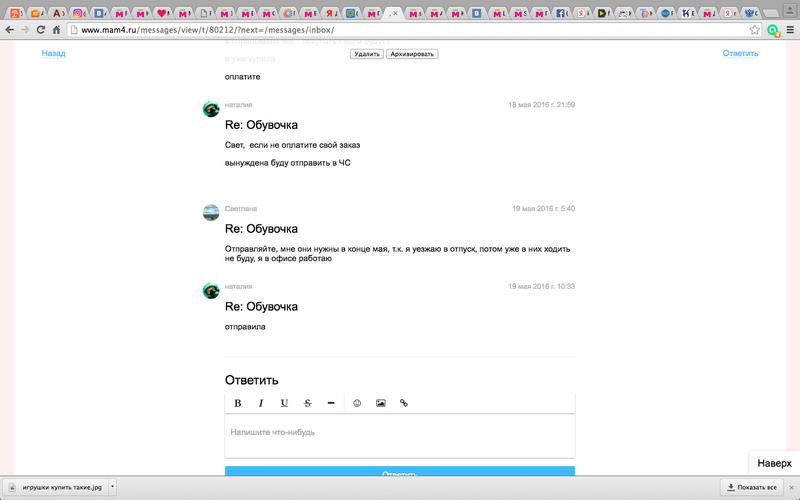
Task: Type in the Напишите что-нибудь field
Action: (x=399, y=433)
